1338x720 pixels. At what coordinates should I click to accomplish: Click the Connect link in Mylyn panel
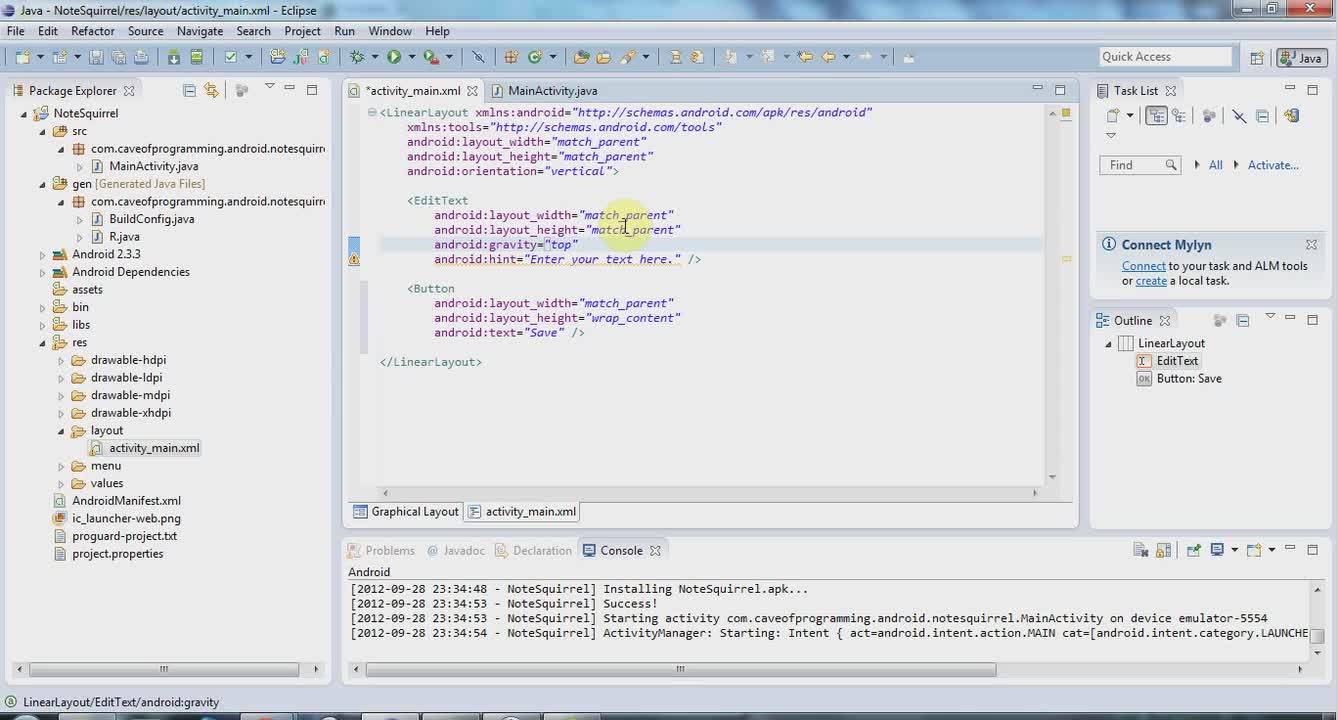1143,266
